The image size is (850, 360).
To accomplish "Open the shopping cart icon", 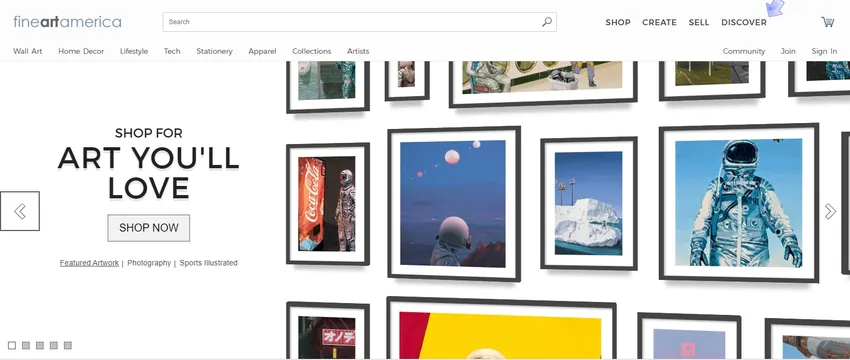I will [x=828, y=22].
